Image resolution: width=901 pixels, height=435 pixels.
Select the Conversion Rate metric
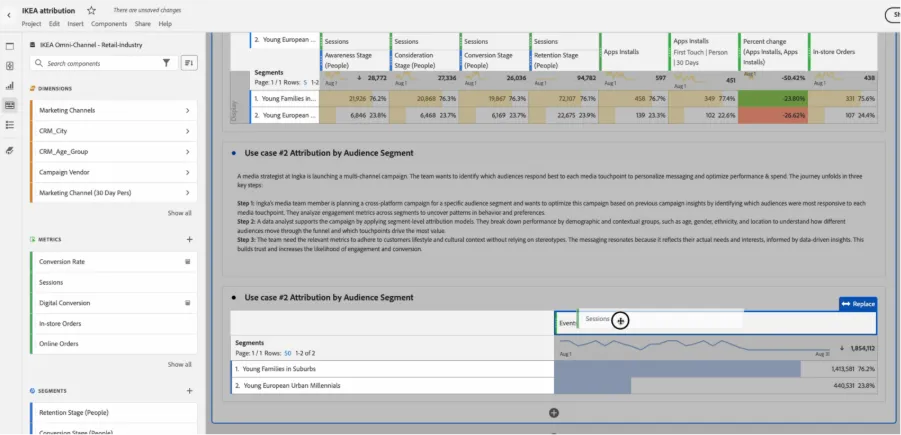tap(113, 261)
